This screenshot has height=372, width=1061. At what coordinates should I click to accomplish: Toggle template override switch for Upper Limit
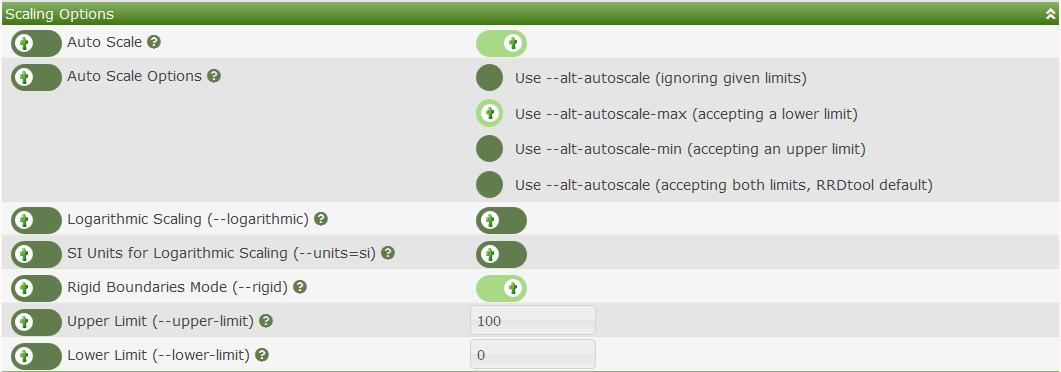point(37,322)
